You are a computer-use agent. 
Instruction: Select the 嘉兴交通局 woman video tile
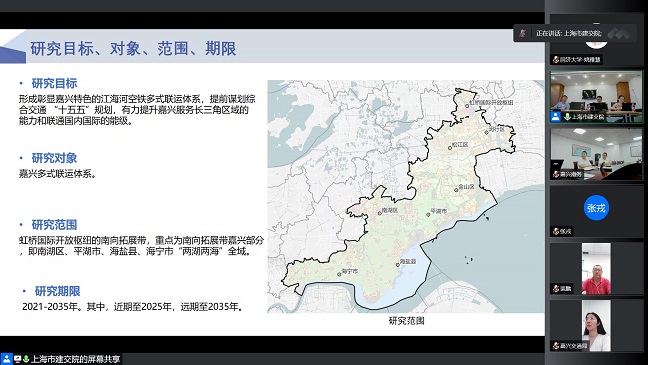[x=596, y=325]
